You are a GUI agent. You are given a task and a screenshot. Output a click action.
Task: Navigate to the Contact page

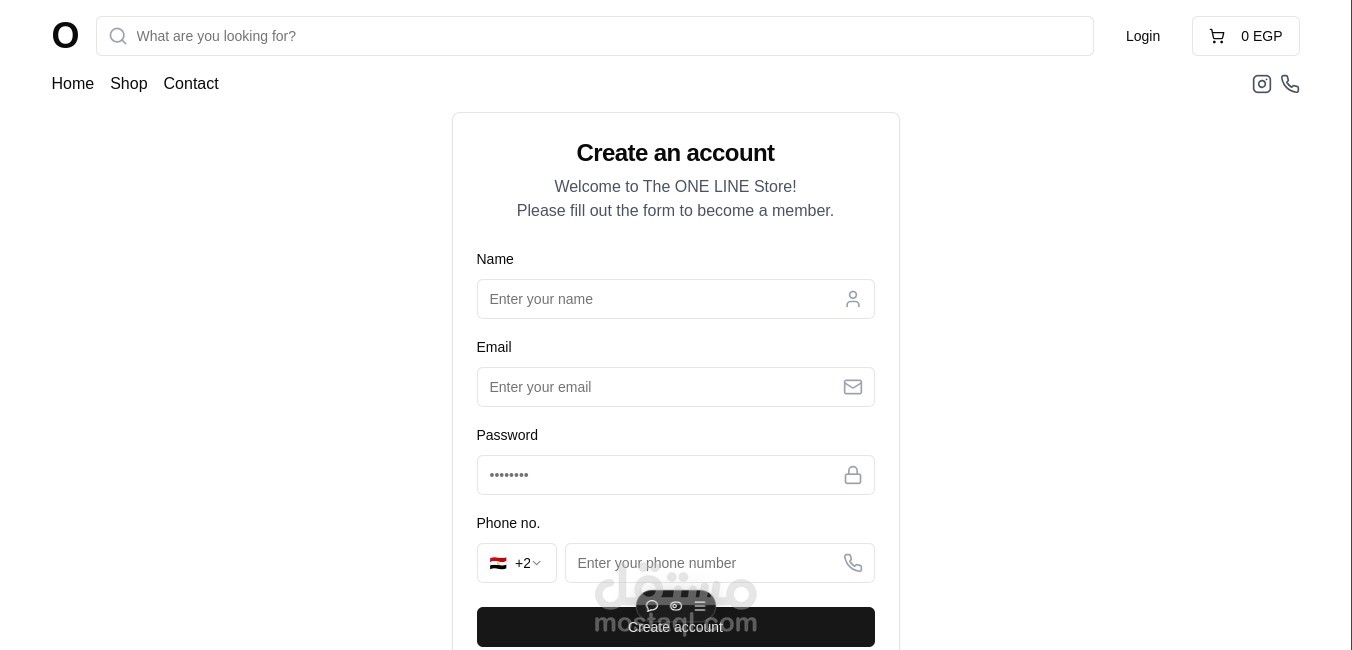tap(191, 84)
